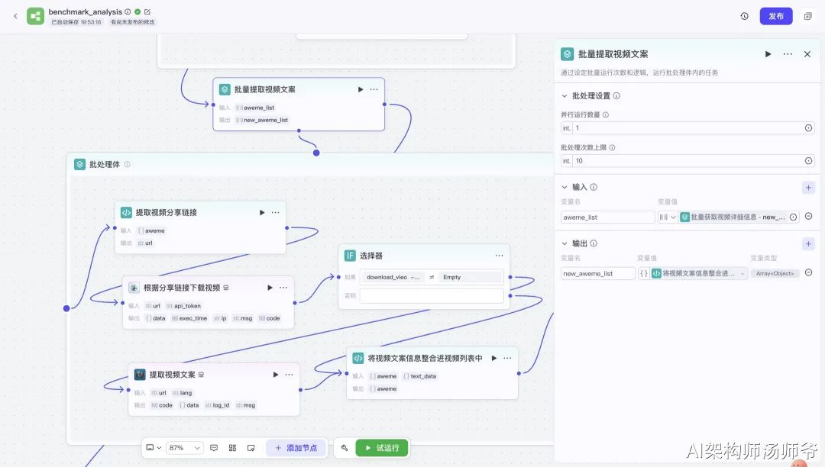The width and height of the screenshot is (825, 468).
Task: Open more menu of 选择器 node
Action: coord(499,255)
